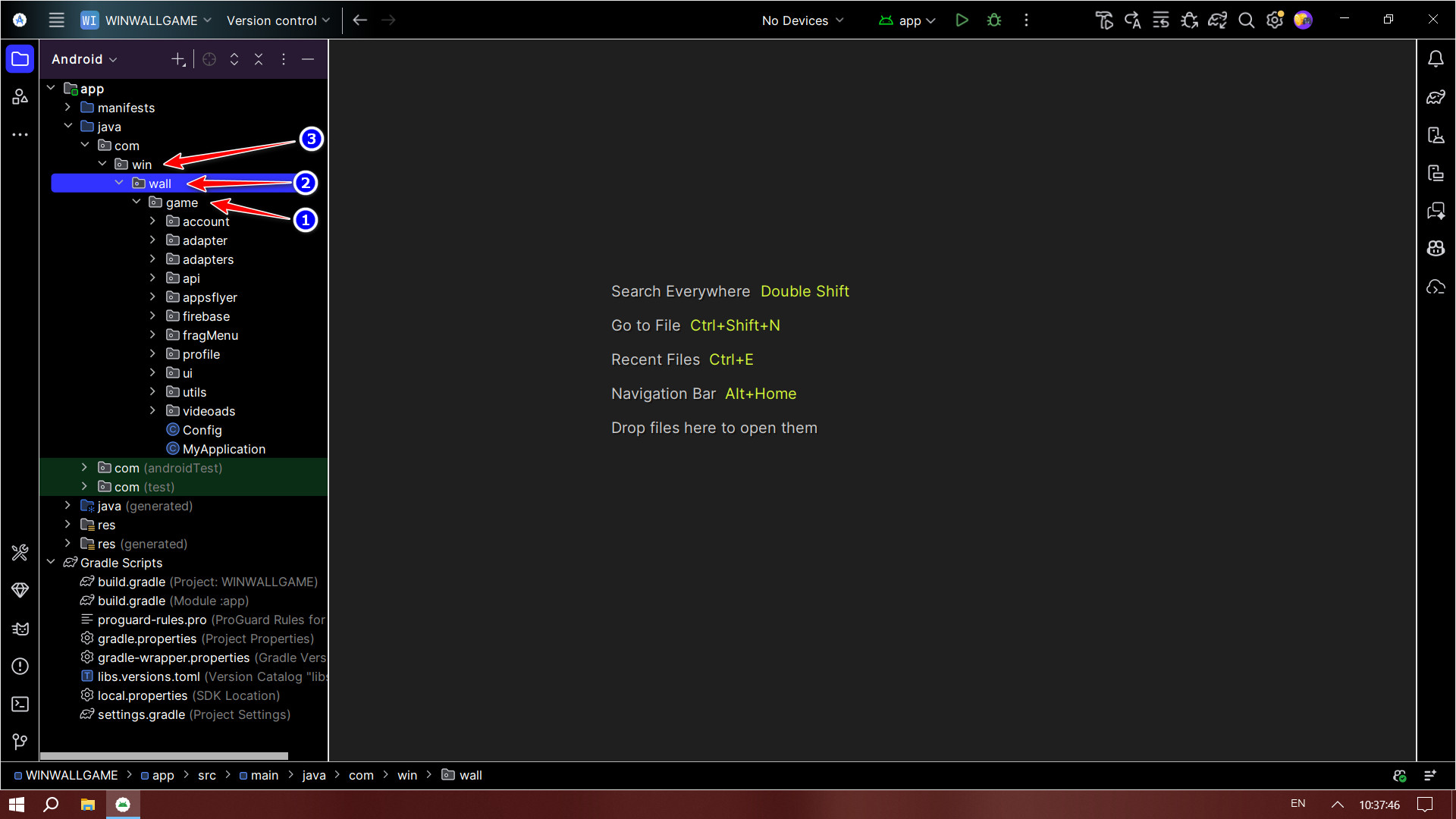Navigate back using the back arrow
Image resolution: width=1456 pixels, height=819 pixels.
tap(360, 20)
